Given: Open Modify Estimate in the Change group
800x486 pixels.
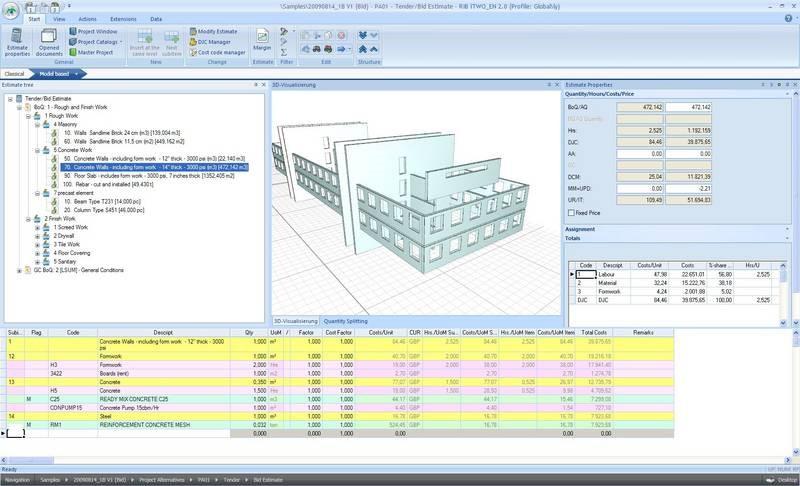Looking at the screenshot, I should tap(213, 32).
